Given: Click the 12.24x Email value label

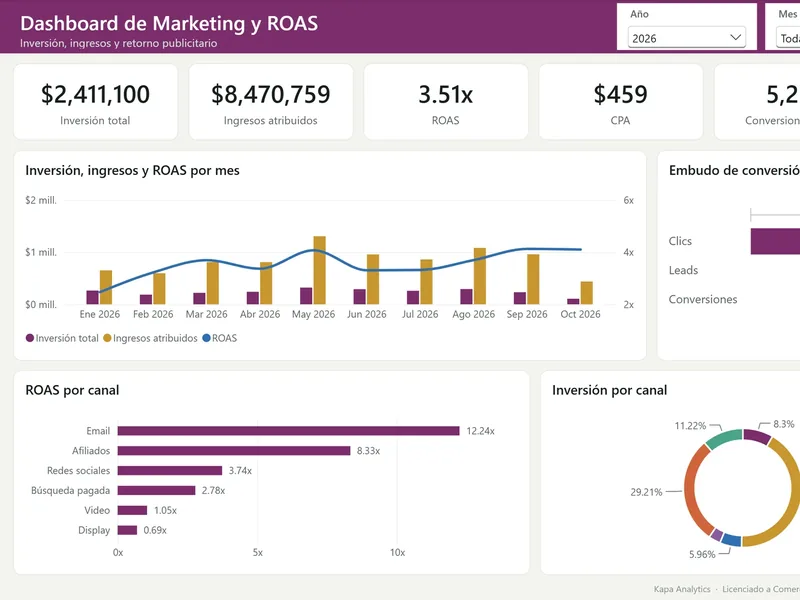Looking at the screenshot, I should 481,431.
